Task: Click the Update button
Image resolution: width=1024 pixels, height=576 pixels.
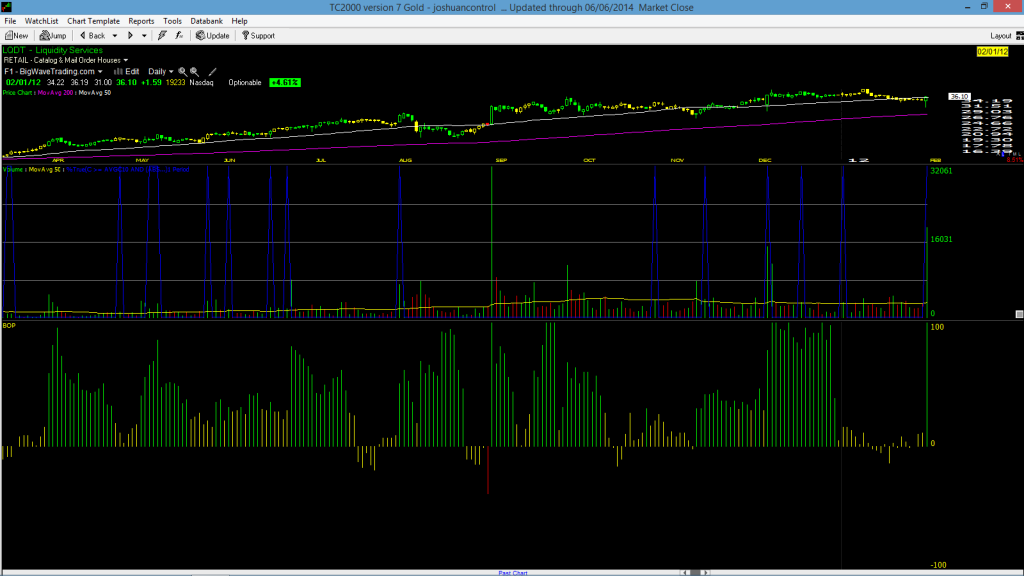Action: [213, 36]
